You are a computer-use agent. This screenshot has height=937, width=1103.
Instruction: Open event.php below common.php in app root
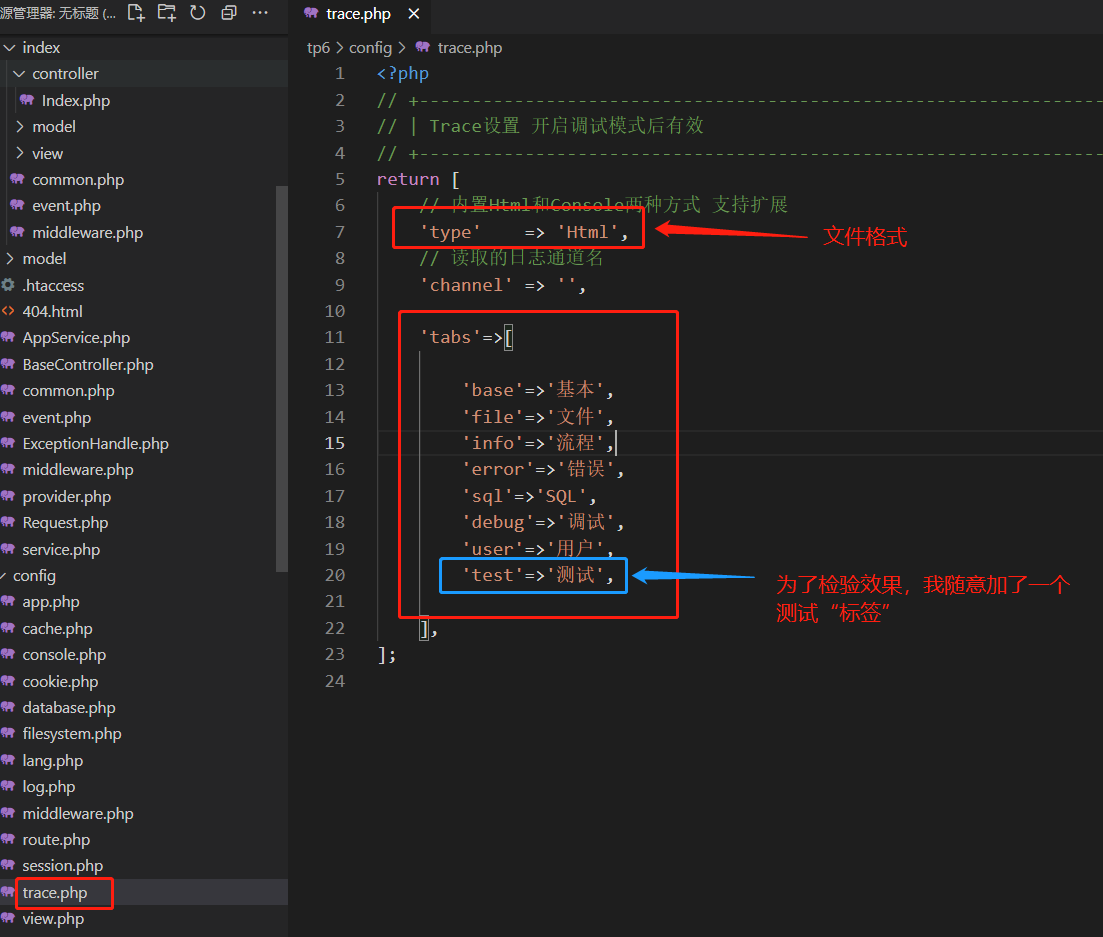[x=56, y=418]
